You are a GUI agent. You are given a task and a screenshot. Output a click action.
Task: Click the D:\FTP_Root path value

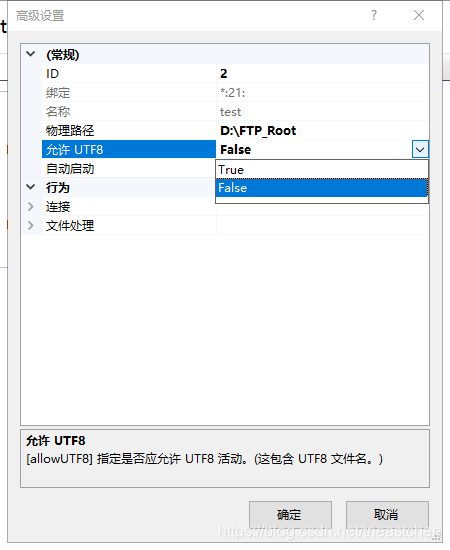258,130
